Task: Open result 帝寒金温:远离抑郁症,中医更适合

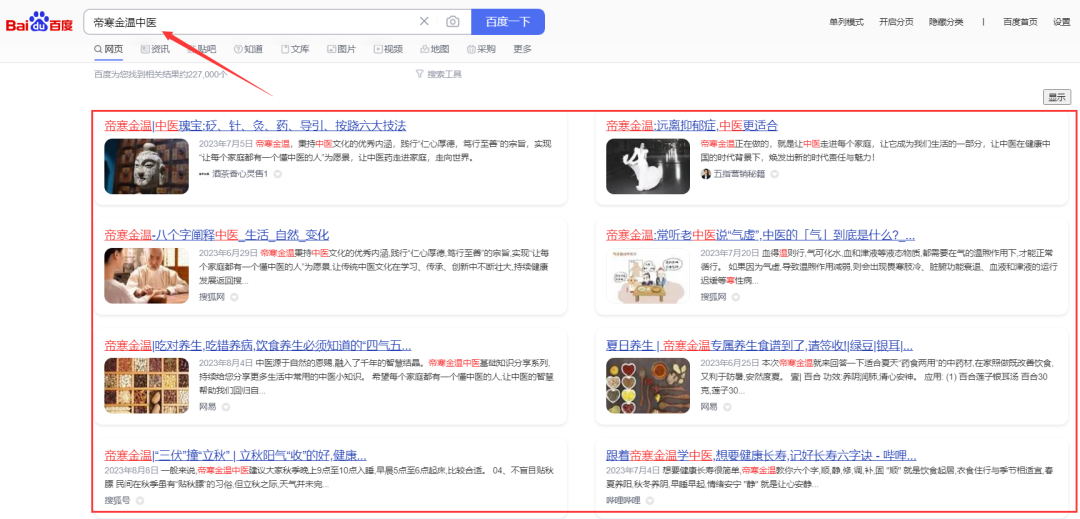Action: point(692,126)
